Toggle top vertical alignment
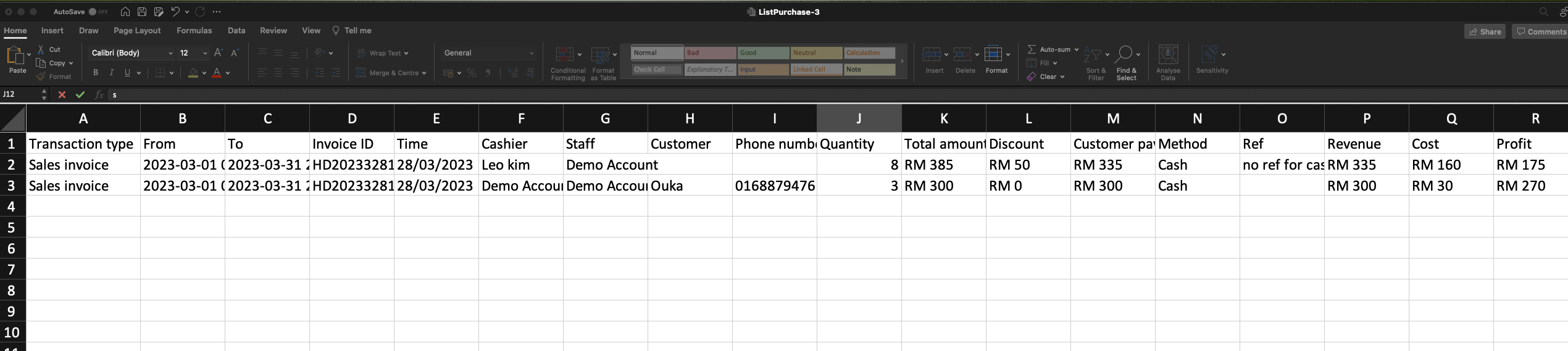Image resolution: width=1568 pixels, height=351 pixels. pos(262,53)
